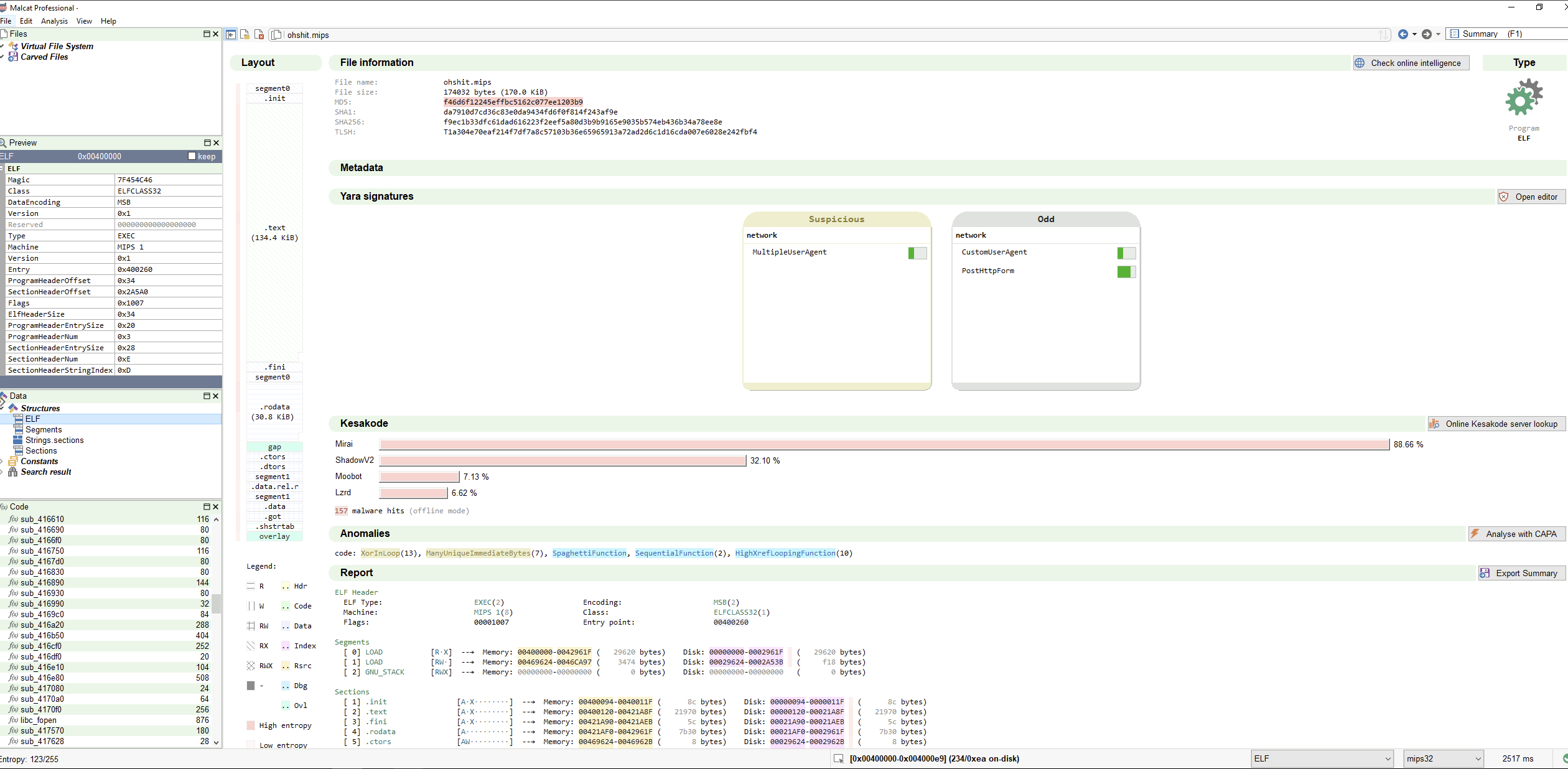
Task: Collapse the Carved Files tree node
Action: click(x=2, y=57)
